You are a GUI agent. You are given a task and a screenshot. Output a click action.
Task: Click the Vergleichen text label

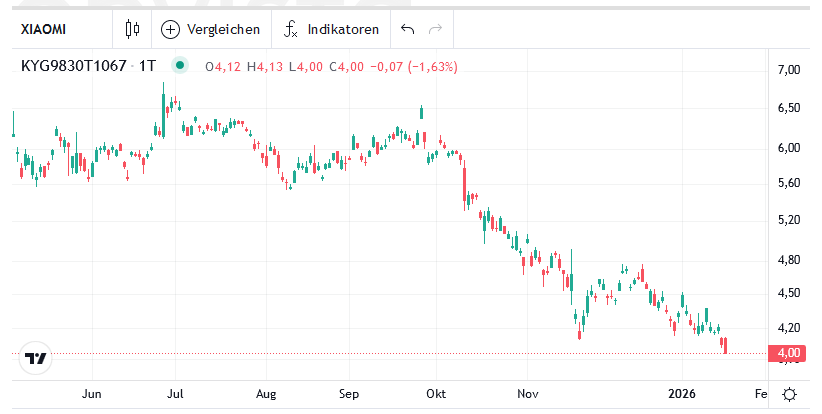tap(223, 29)
